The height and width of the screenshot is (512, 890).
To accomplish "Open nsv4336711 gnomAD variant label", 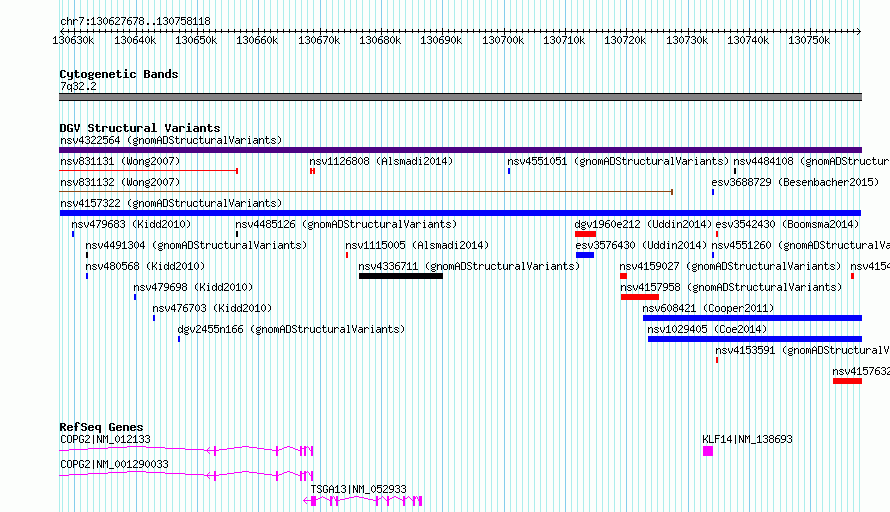I will click(469, 266).
